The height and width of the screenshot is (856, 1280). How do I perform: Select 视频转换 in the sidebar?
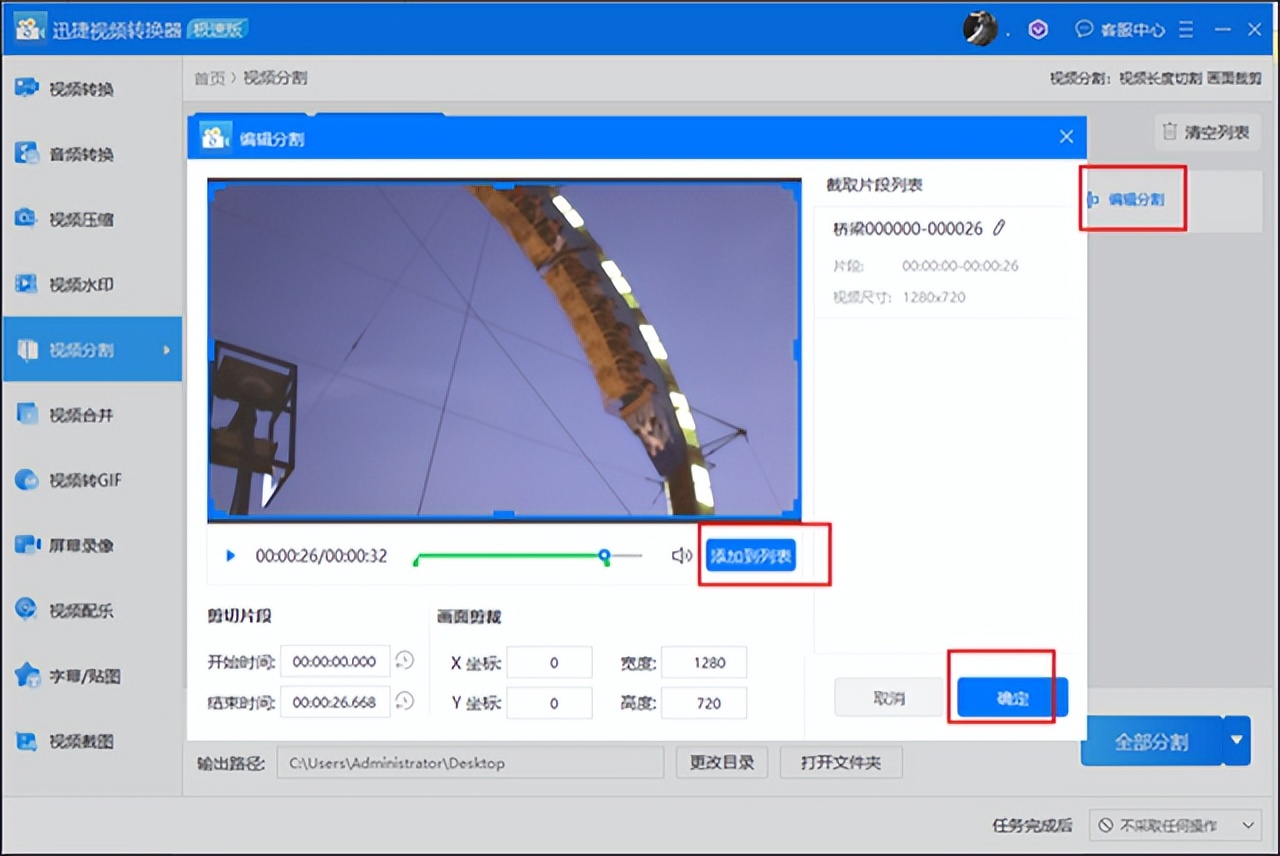click(82, 89)
